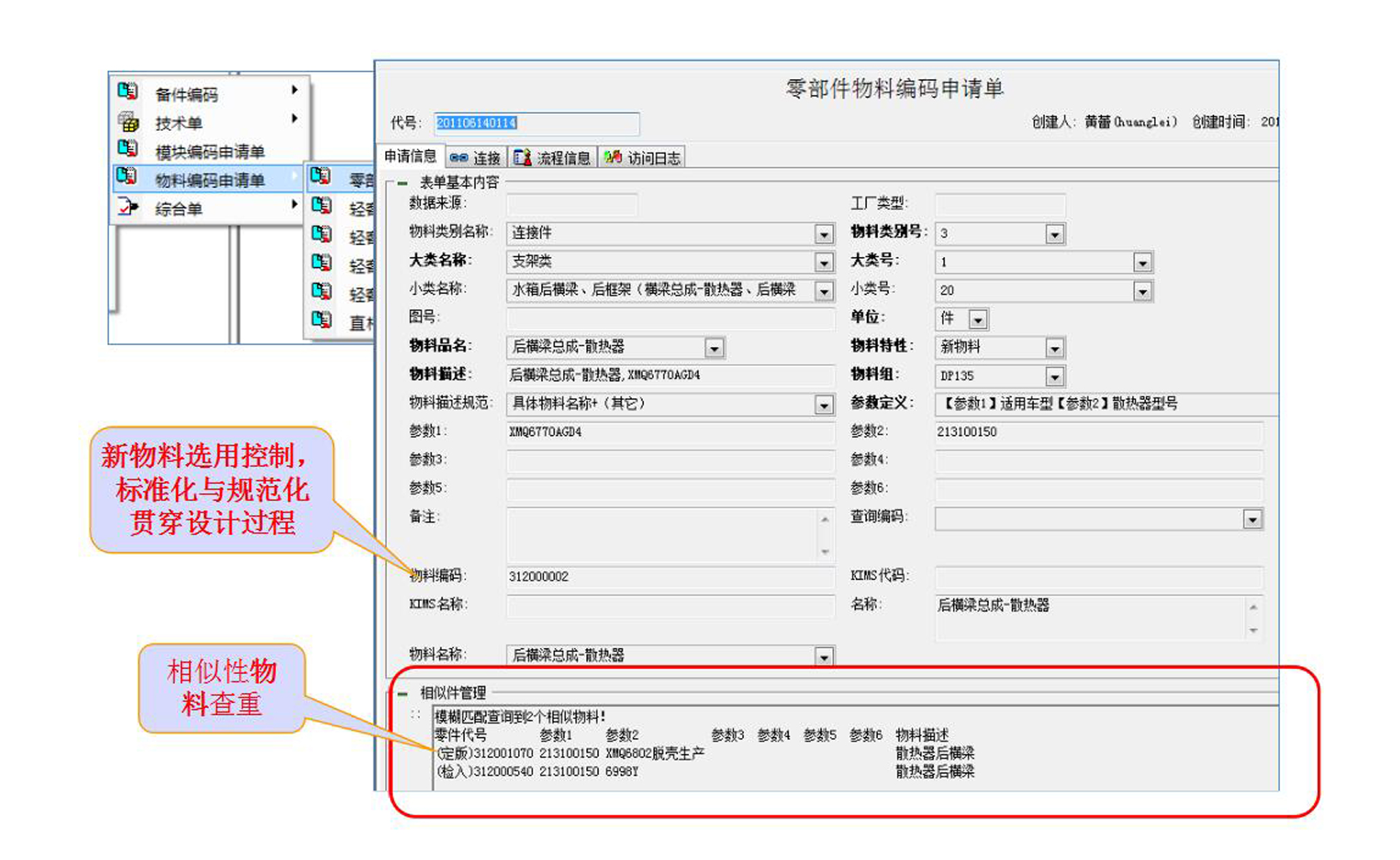The width and height of the screenshot is (1400, 860).
Task: Collapse the 相似件管理 section
Action: coord(402,694)
